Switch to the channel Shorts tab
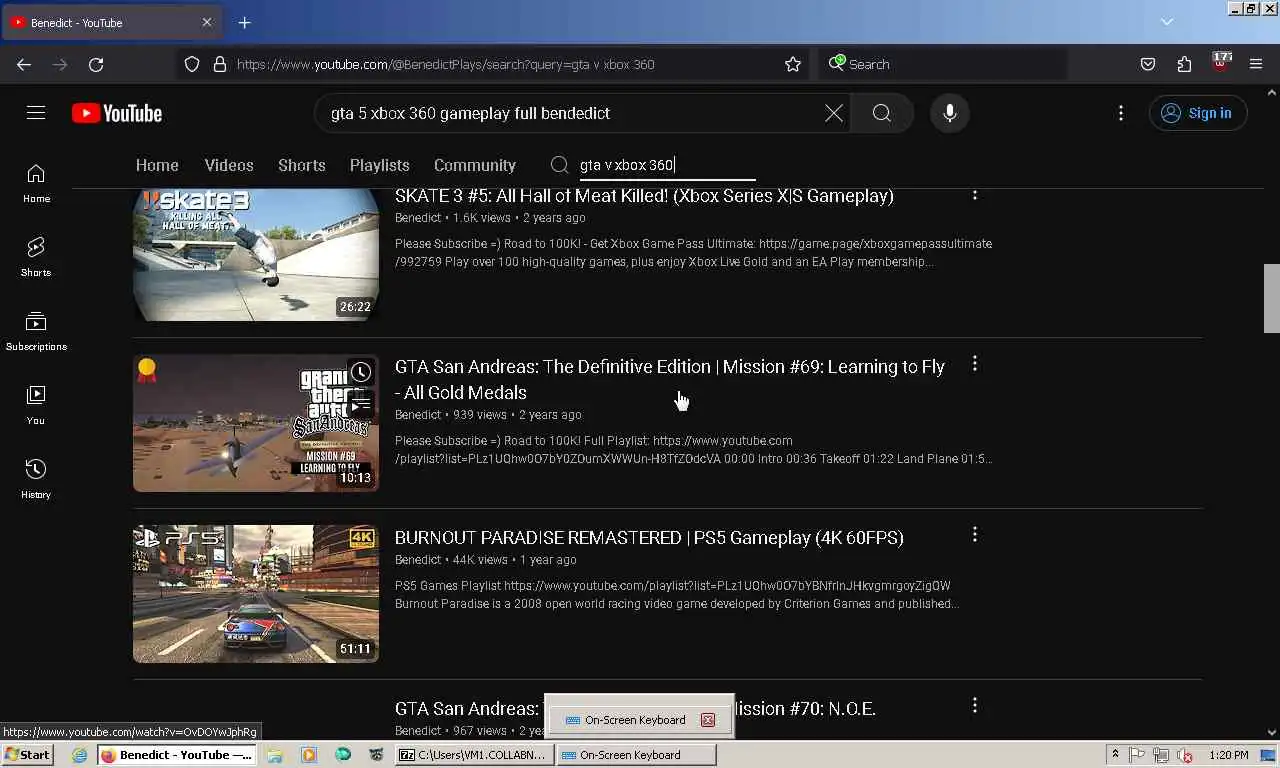The height and width of the screenshot is (768, 1280). tap(302, 165)
